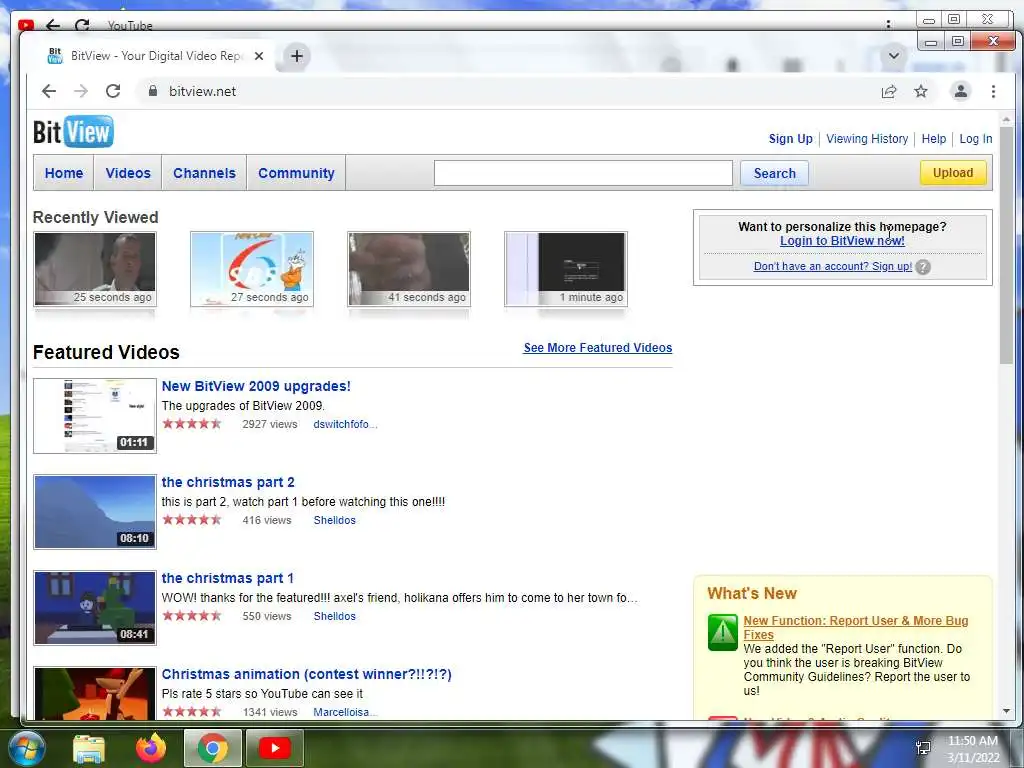1024x768 pixels.
Task: Bookmark this page with star icon
Action: pyautogui.click(x=921, y=91)
